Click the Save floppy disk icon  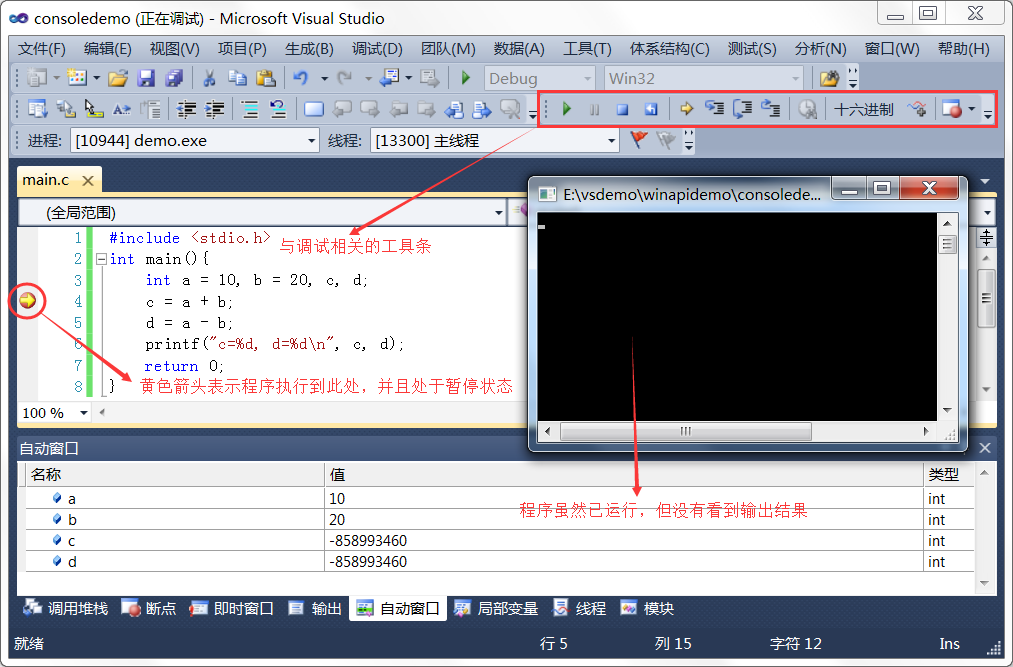click(146, 78)
